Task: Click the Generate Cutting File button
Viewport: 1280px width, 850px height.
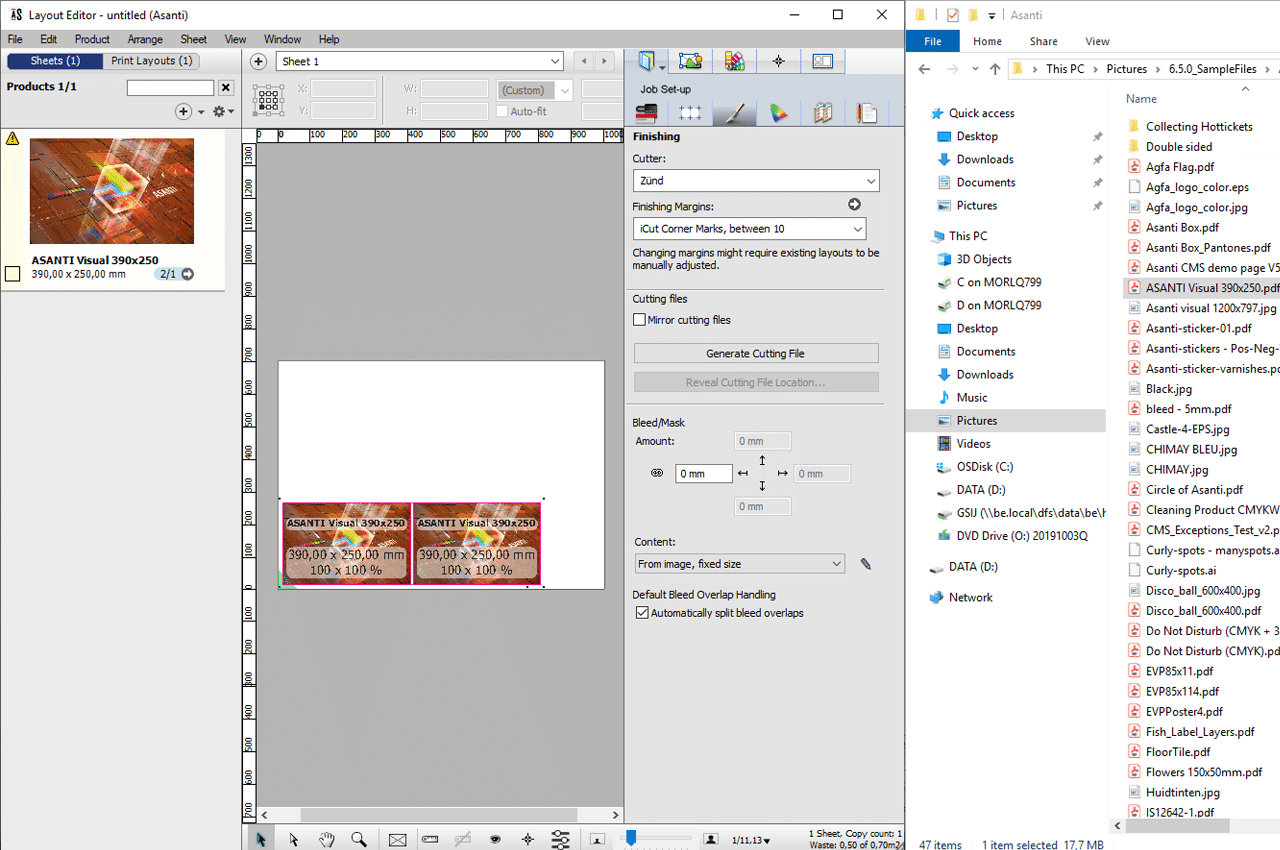Action: pyautogui.click(x=756, y=353)
